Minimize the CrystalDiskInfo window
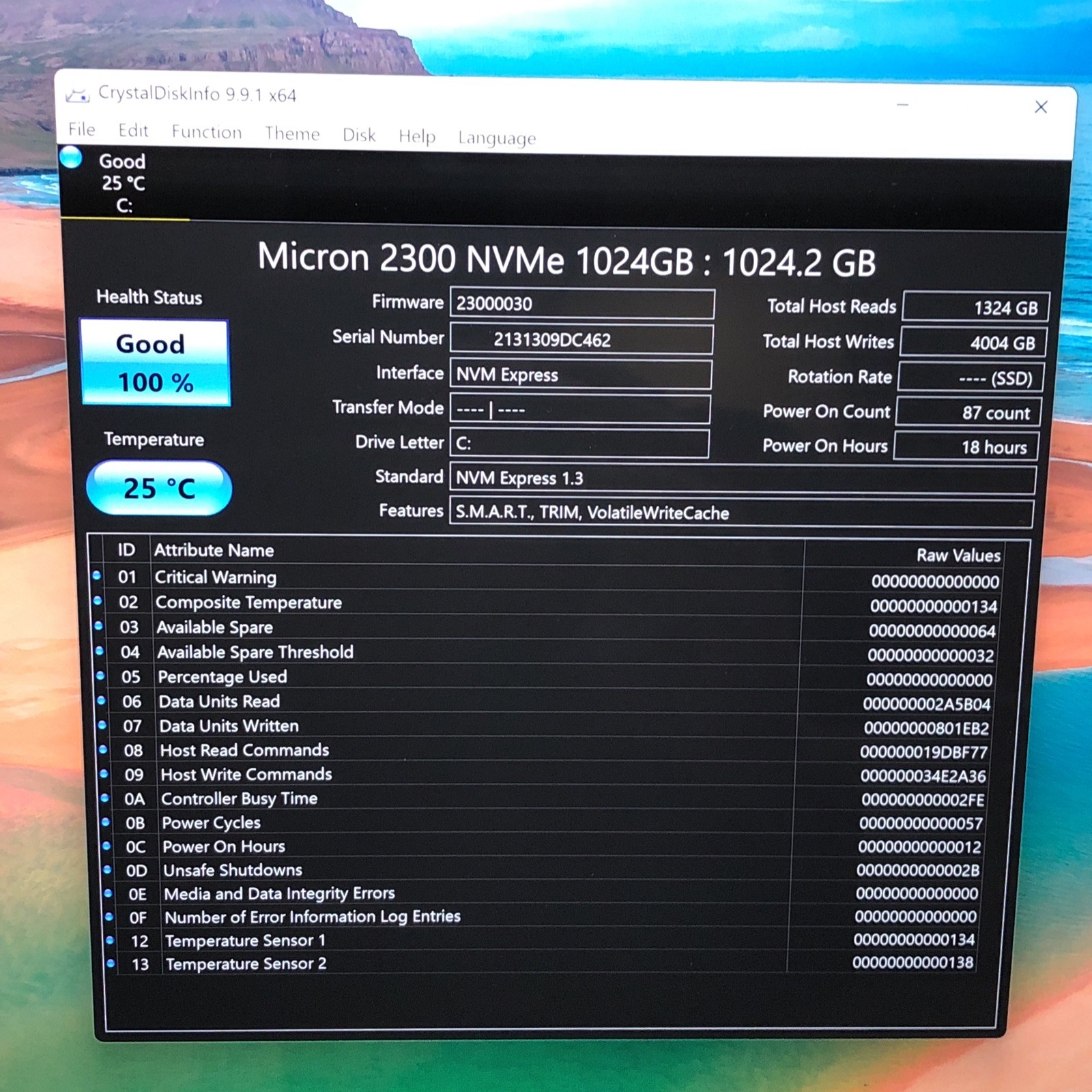This screenshot has width=1092, height=1092. pos(902,104)
